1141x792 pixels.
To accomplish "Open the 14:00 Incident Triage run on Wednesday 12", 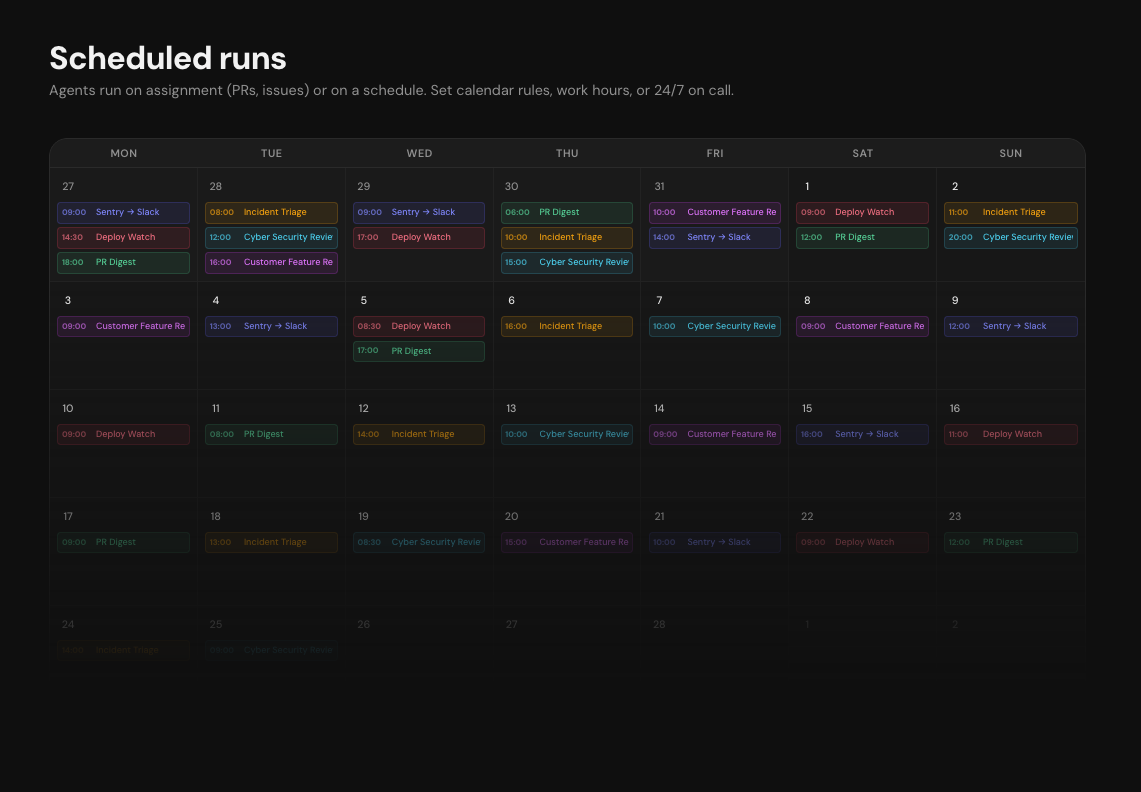I will coord(419,434).
